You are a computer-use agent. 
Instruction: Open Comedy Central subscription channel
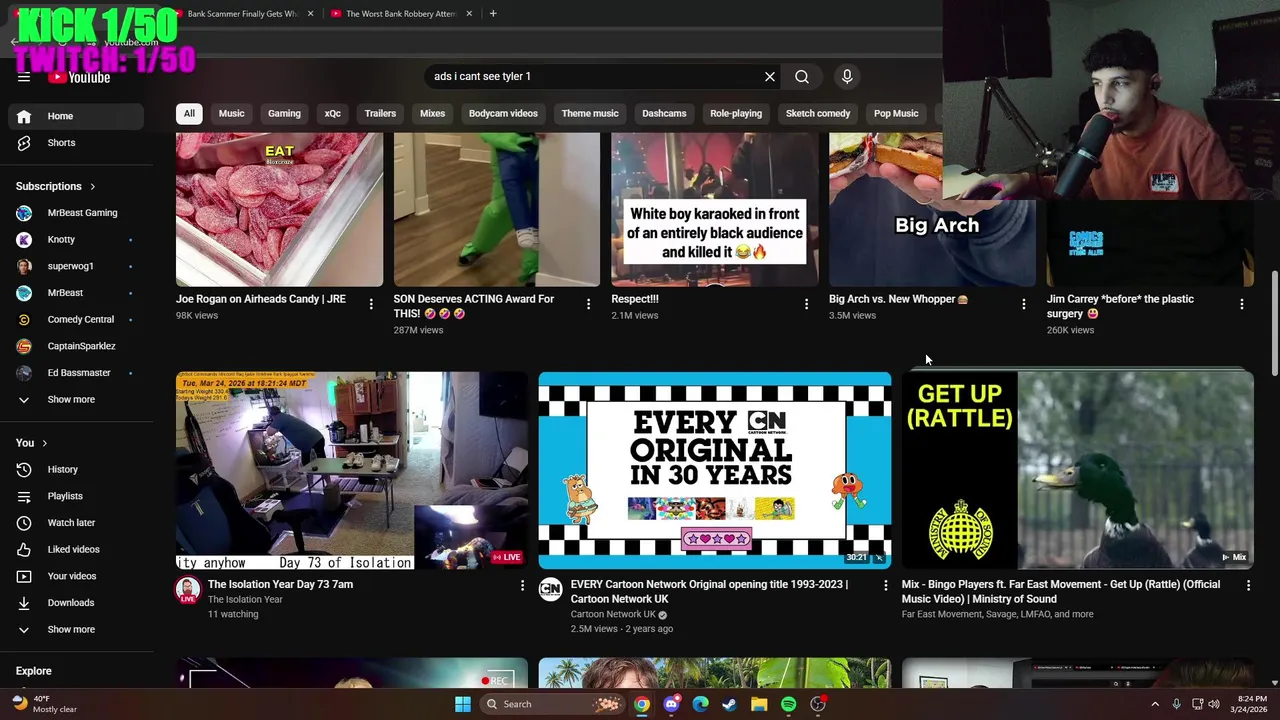click(76, 320)
